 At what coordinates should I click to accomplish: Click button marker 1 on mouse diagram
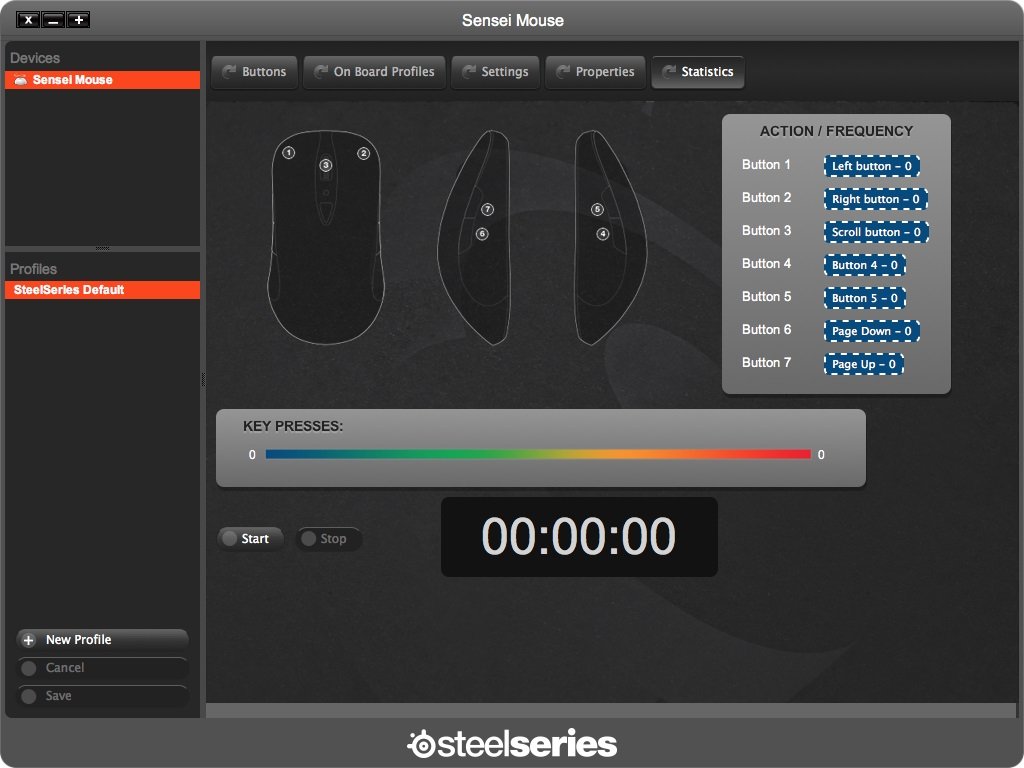(288, 153)
